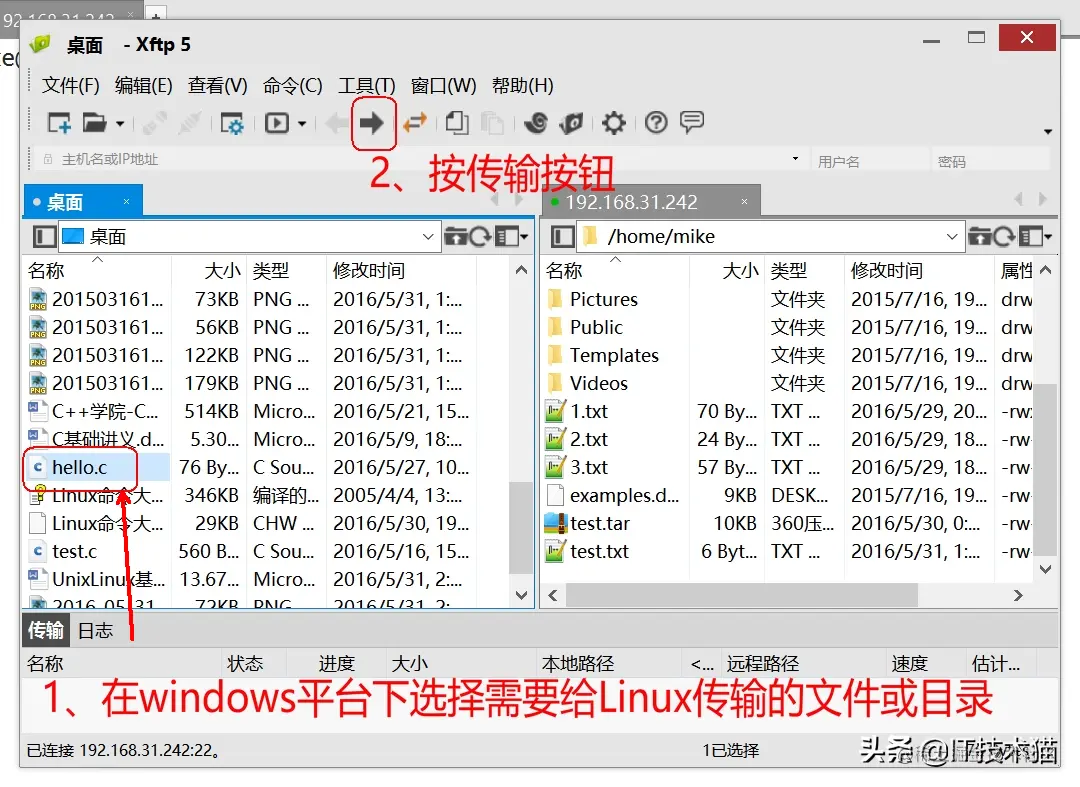Sort remote files by 类型 column header
1080x787 pixels.
[x=803, y=270]
